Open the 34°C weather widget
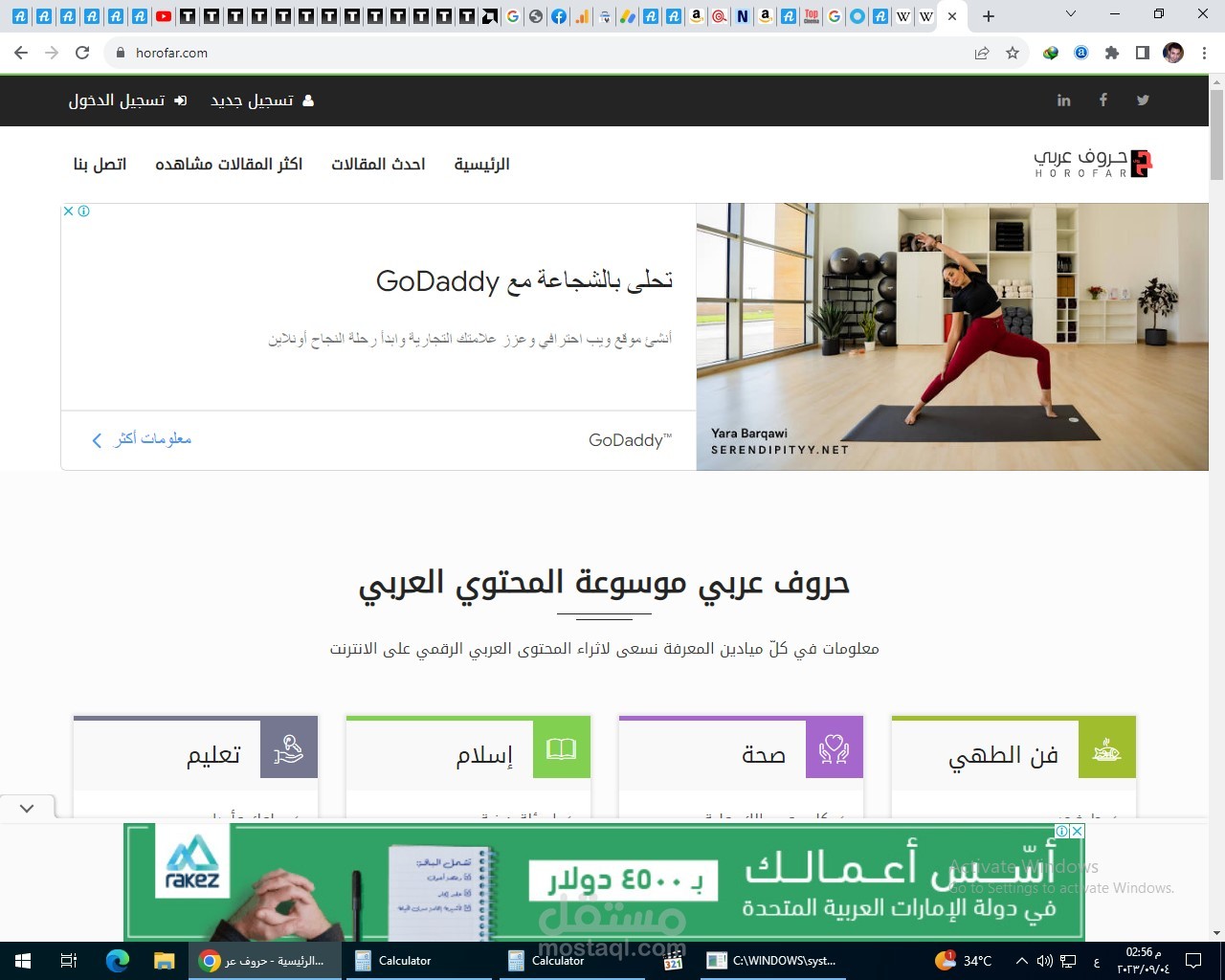 [x=965, y=961]
